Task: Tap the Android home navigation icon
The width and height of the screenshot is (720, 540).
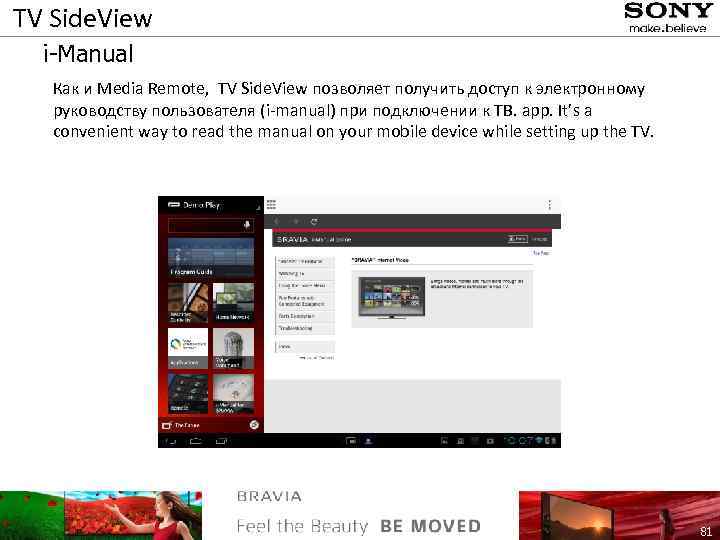Action: [196, 441]
